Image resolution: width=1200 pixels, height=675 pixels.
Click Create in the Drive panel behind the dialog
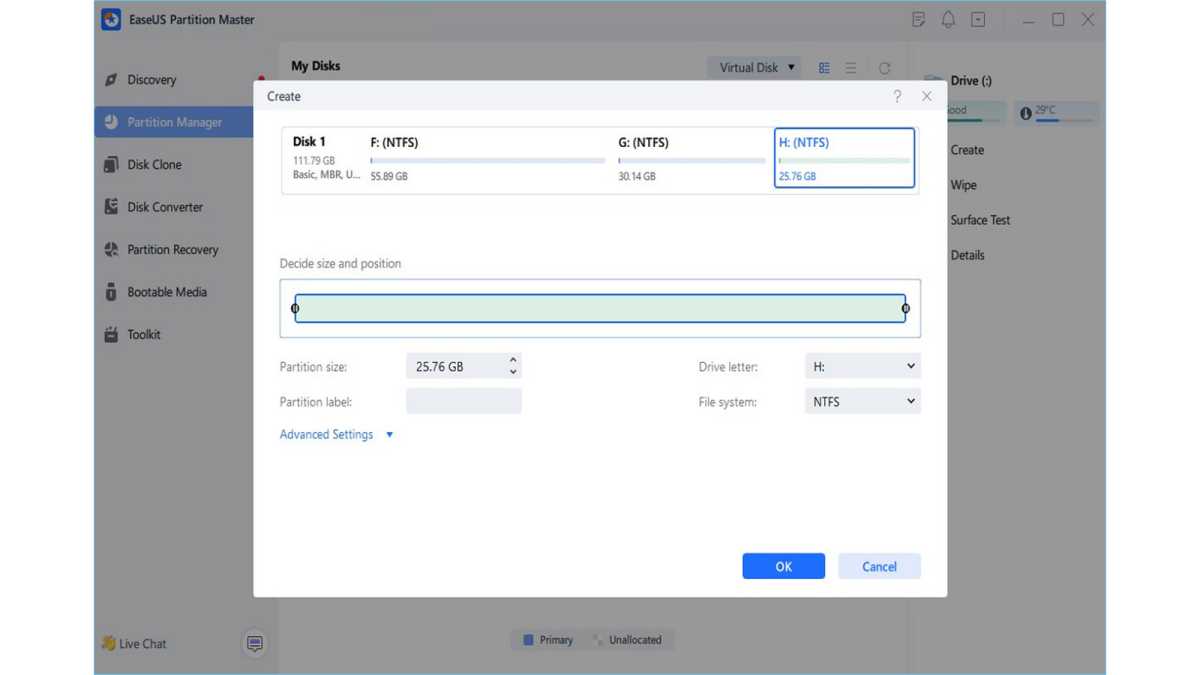[967, 150]
